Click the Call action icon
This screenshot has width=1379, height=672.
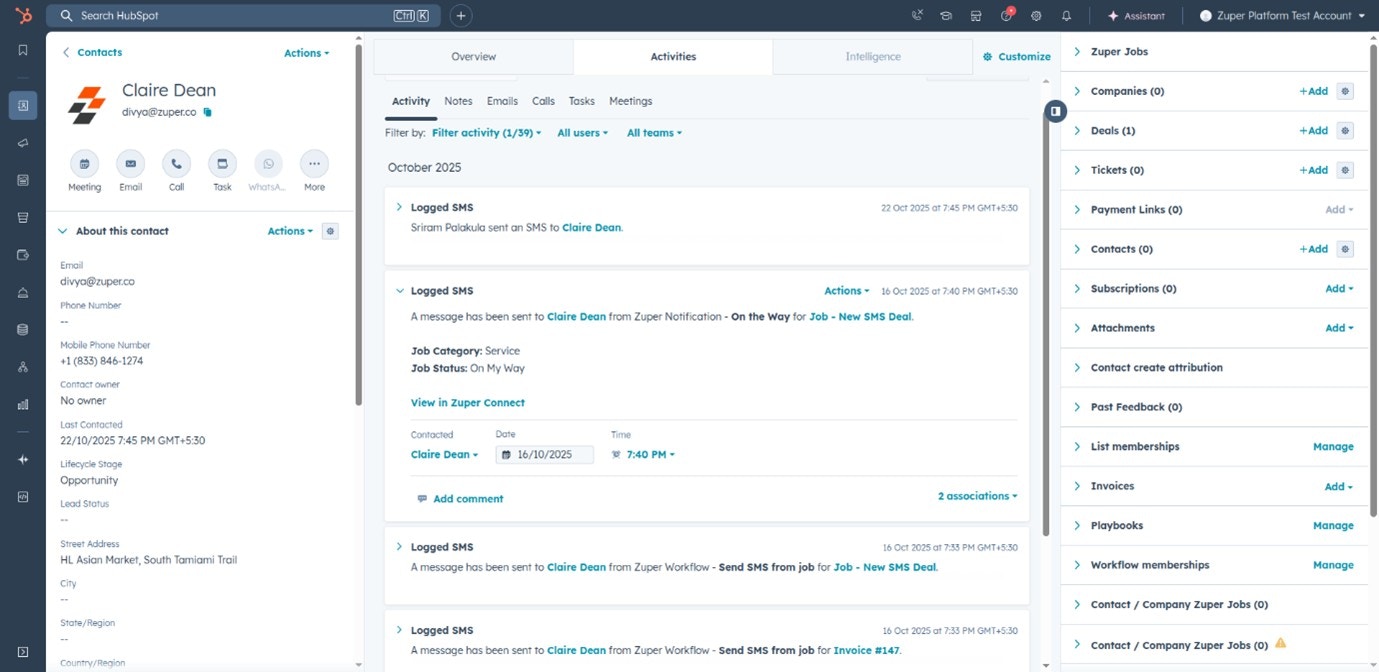[x=176, y=164]
